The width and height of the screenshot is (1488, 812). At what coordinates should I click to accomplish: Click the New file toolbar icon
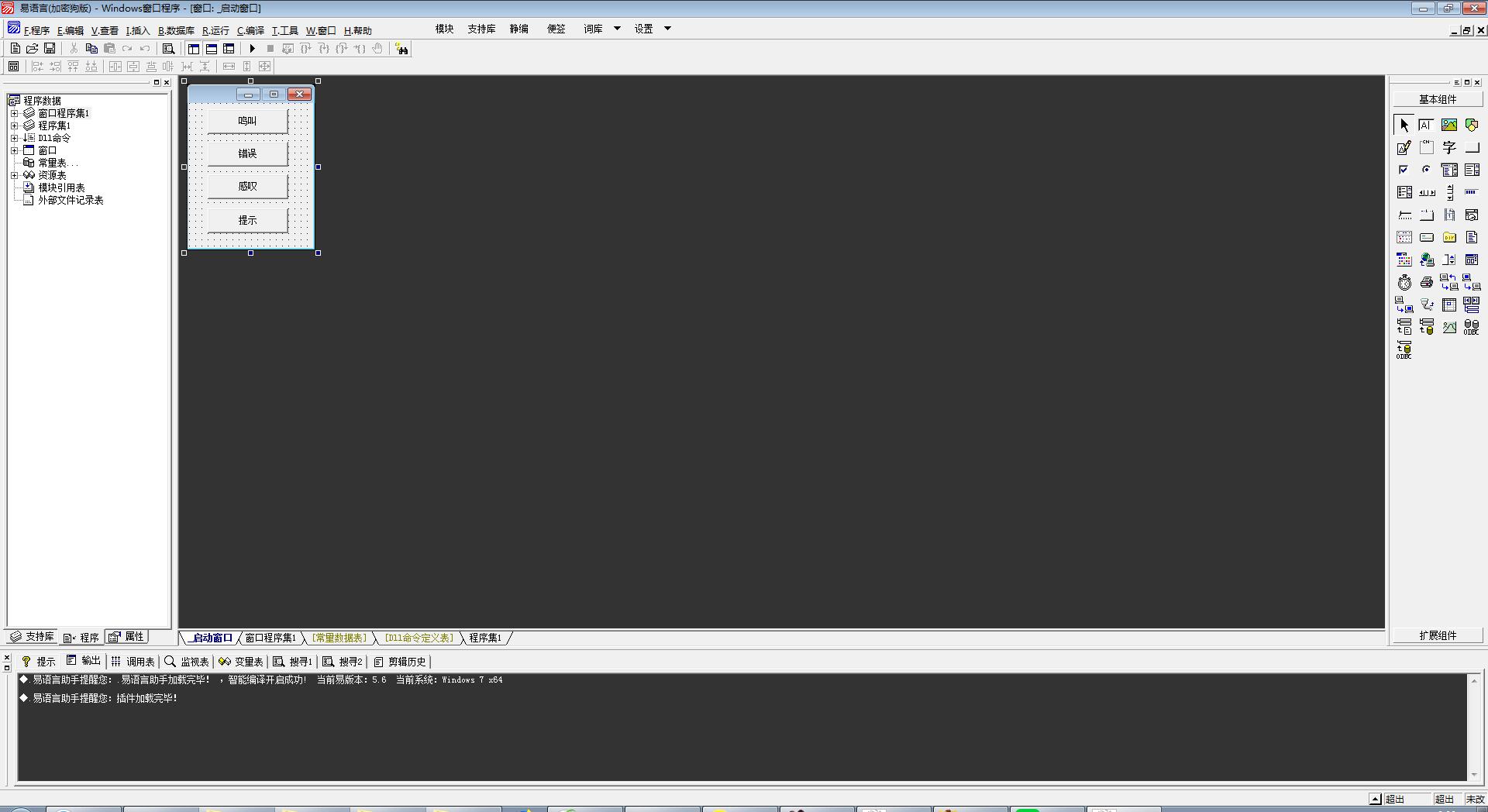point(15,48)
